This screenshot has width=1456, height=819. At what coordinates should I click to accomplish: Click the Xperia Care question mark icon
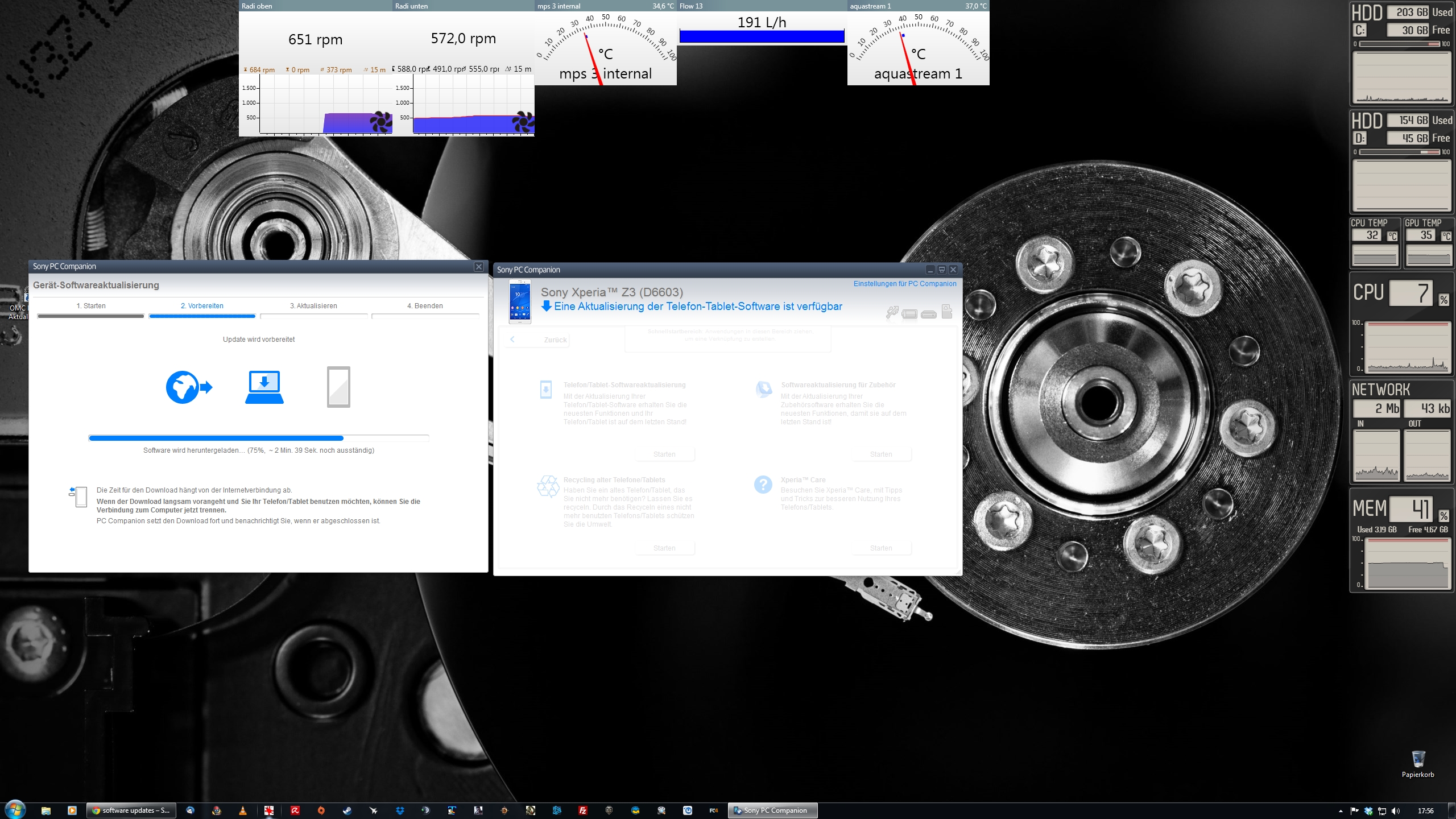click(763, 485)
